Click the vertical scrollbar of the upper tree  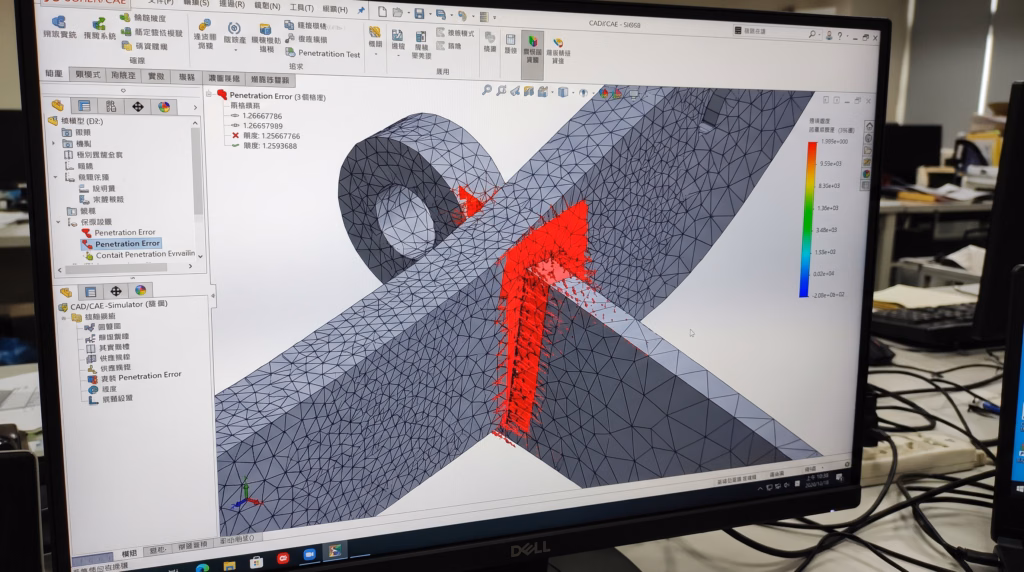point(197,170)
